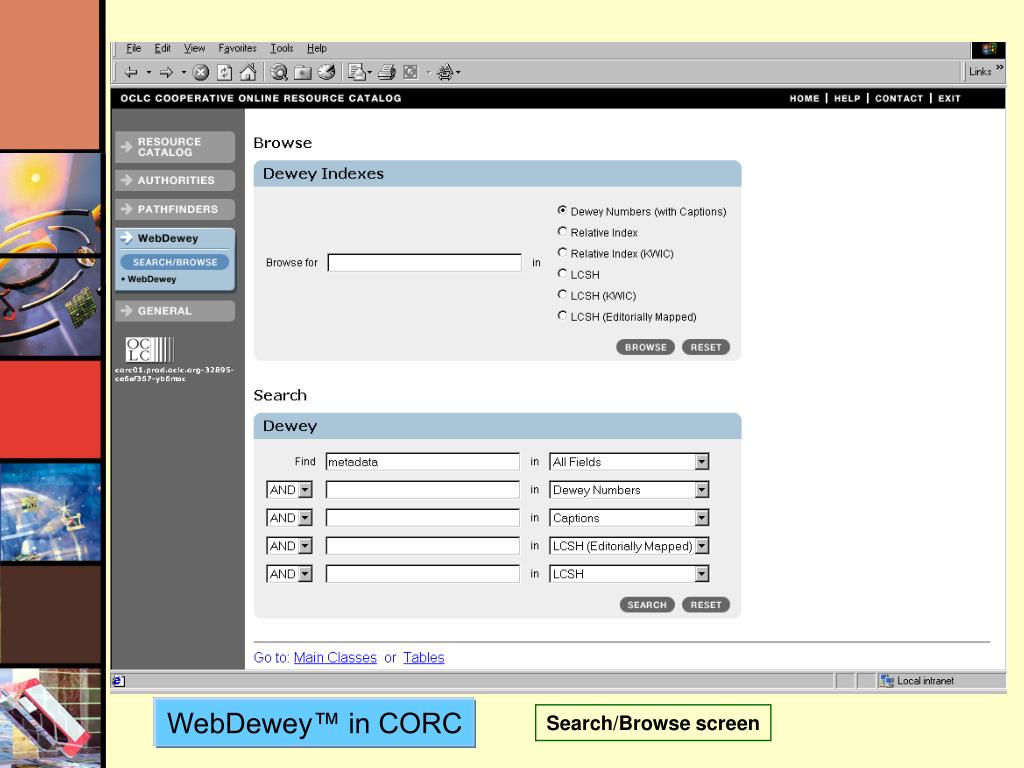
Task: Click the Browse for input field
Action: (x=424, y=263)
